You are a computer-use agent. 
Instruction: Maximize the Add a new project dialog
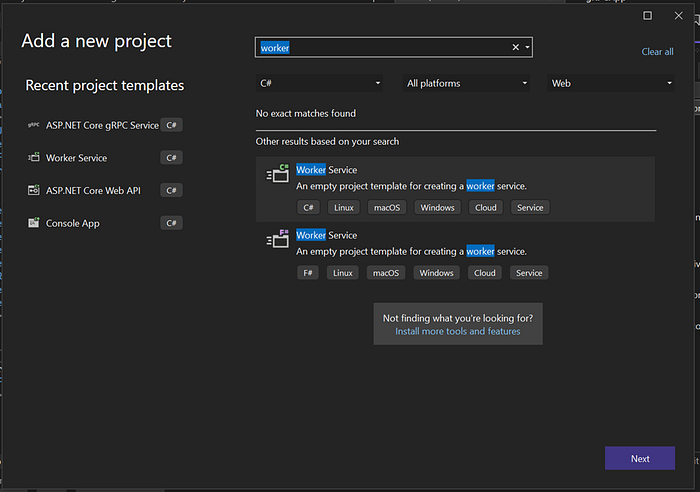[x=647, y=15]
